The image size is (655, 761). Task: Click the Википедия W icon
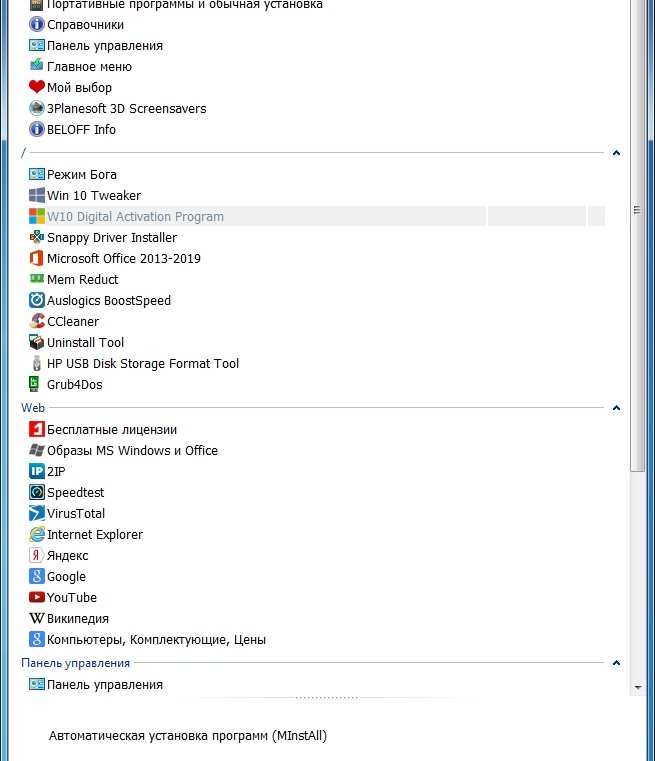click(36, 618)
